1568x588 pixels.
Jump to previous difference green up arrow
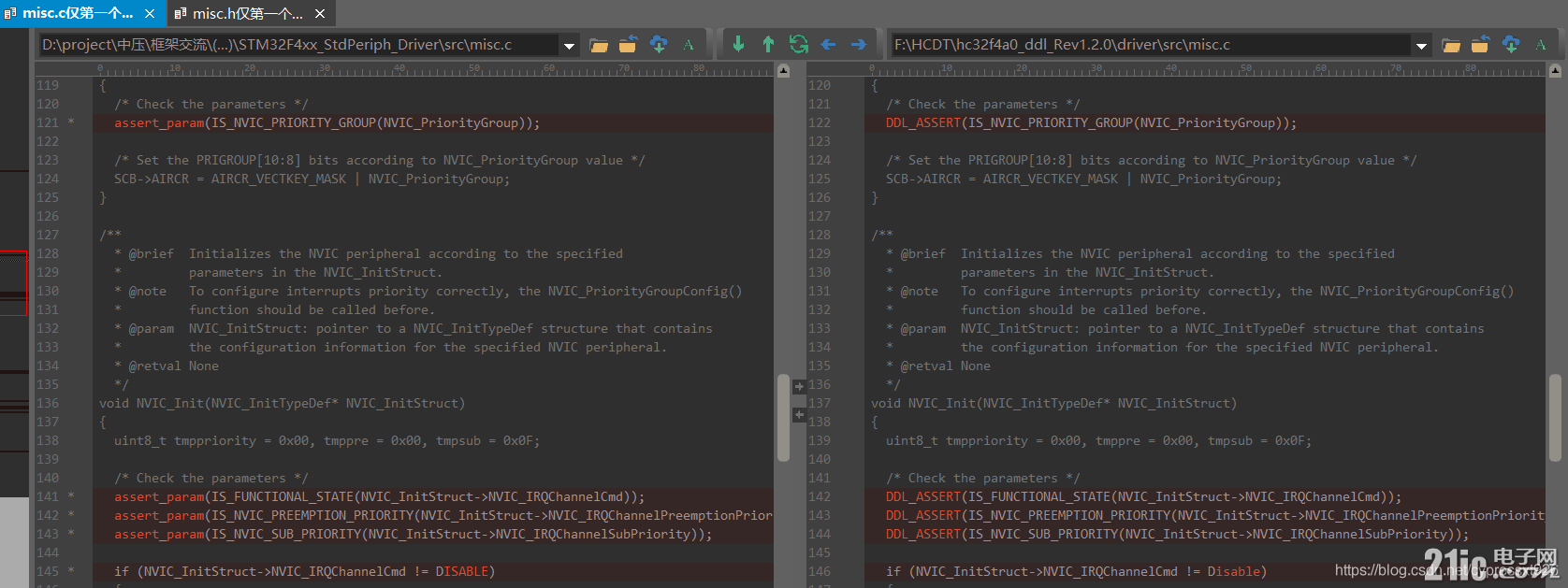click(x=768, y=44)
